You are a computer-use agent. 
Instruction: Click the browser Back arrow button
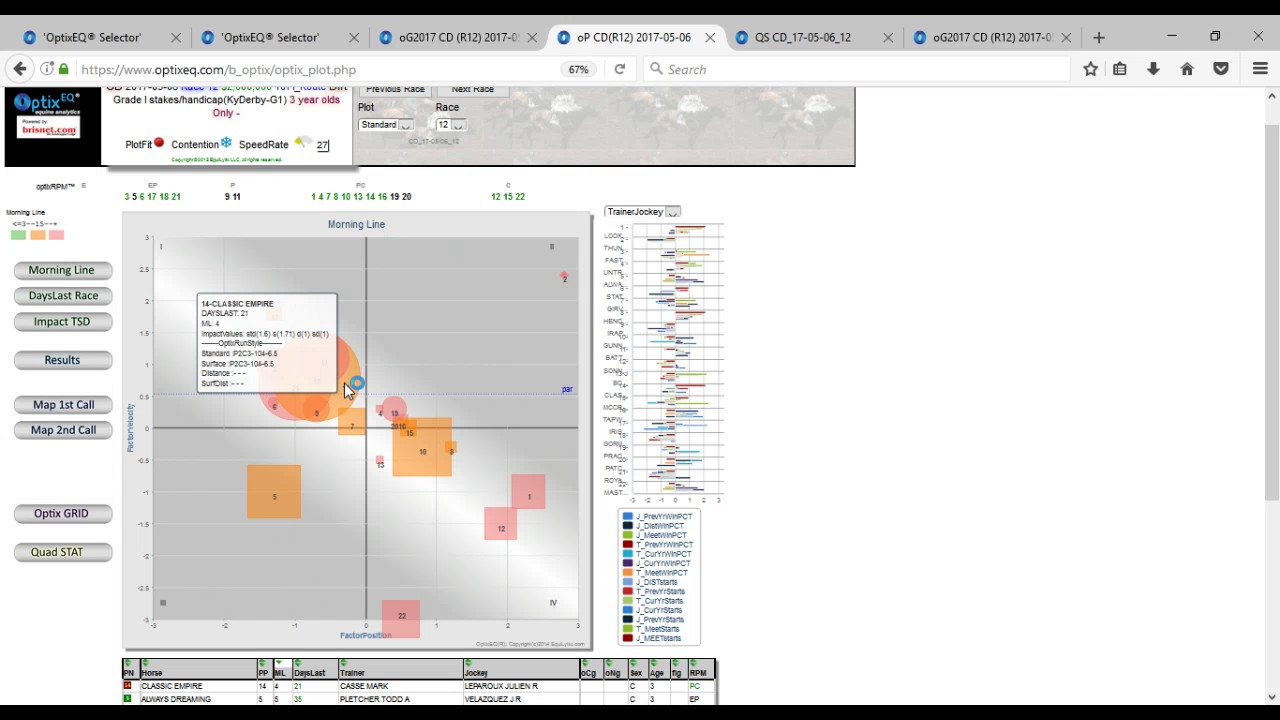(20, 69)
